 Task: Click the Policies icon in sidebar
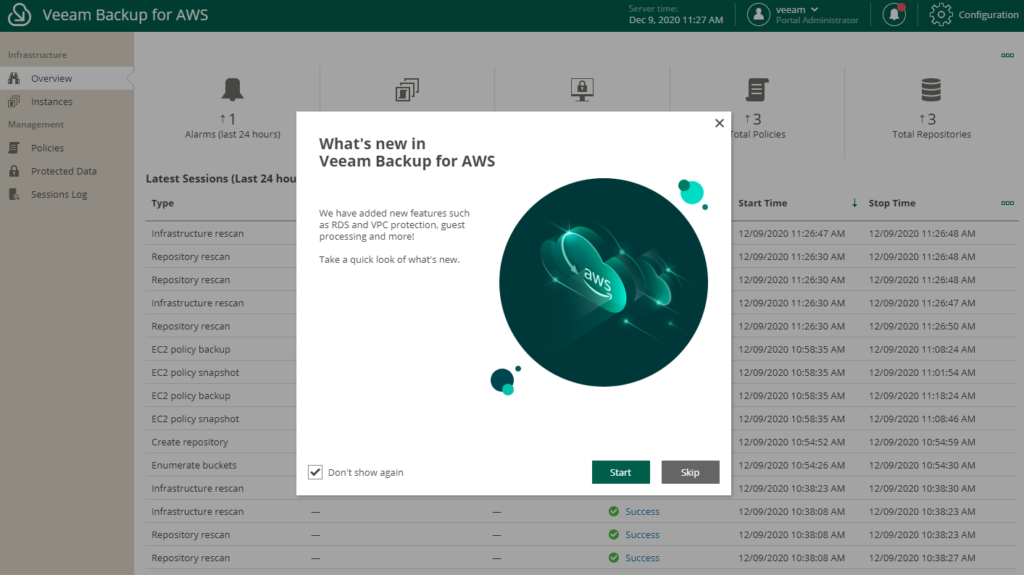tap(14, 148)
